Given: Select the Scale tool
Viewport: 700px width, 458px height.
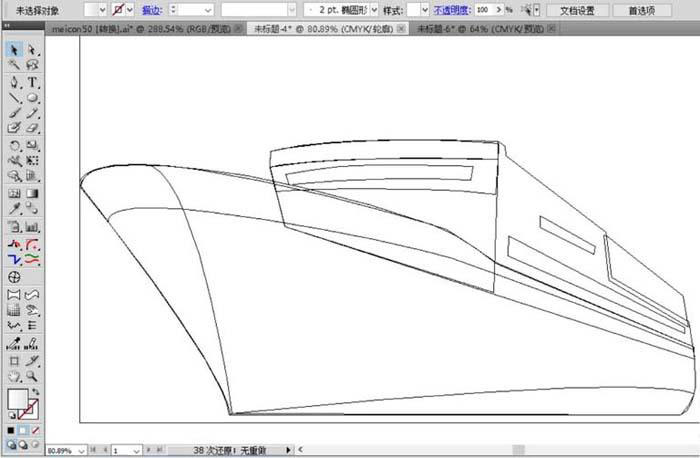Looking at the screenshot, I should [32, 146].
